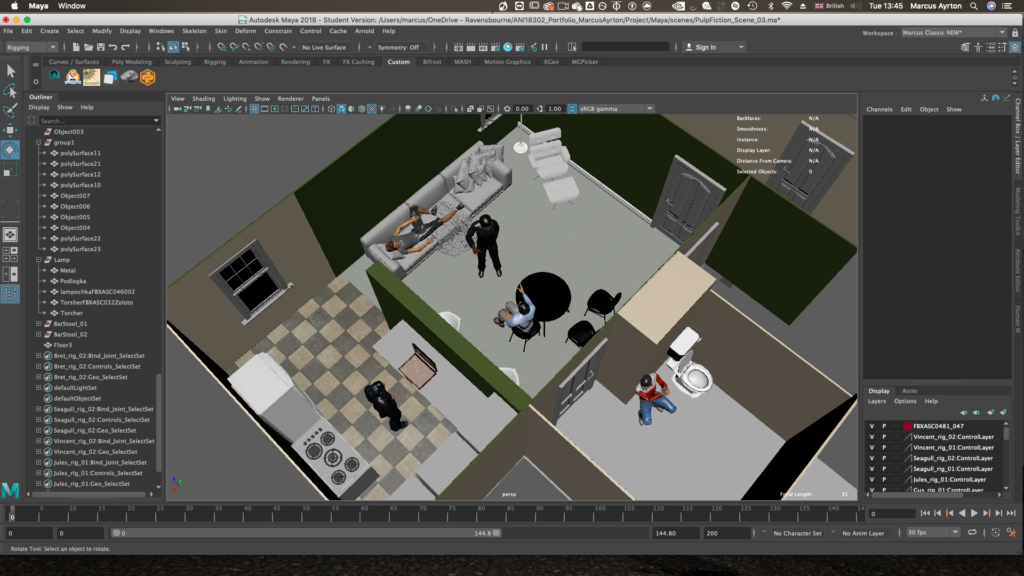Image resolution: width=1024 pixels, height=576 pixels.
Task: Click frame 100 on the time slider
Action: point(600,514)
